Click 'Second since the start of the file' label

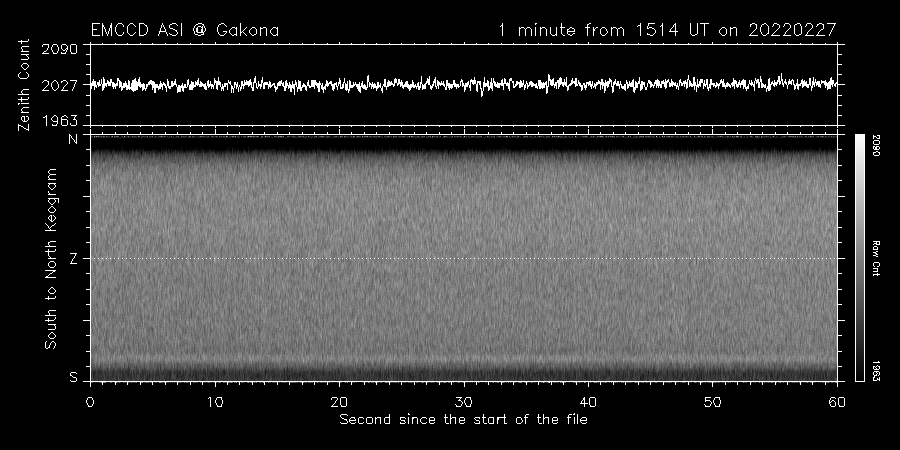[463, 420]
